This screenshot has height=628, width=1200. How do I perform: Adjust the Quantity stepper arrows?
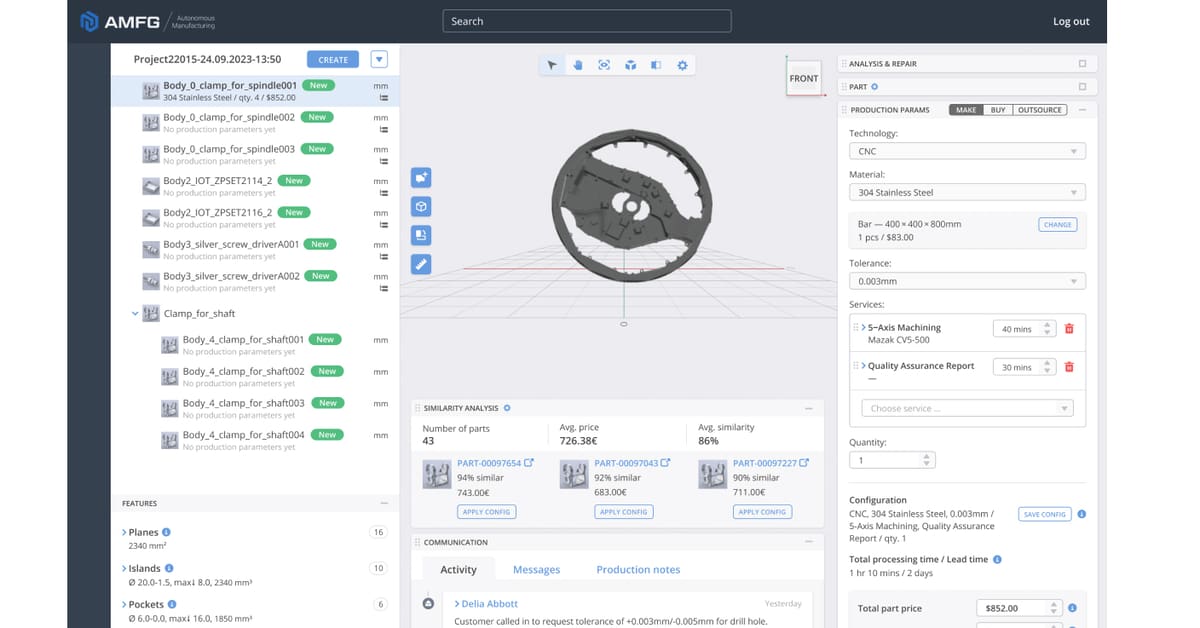(927, 460)
